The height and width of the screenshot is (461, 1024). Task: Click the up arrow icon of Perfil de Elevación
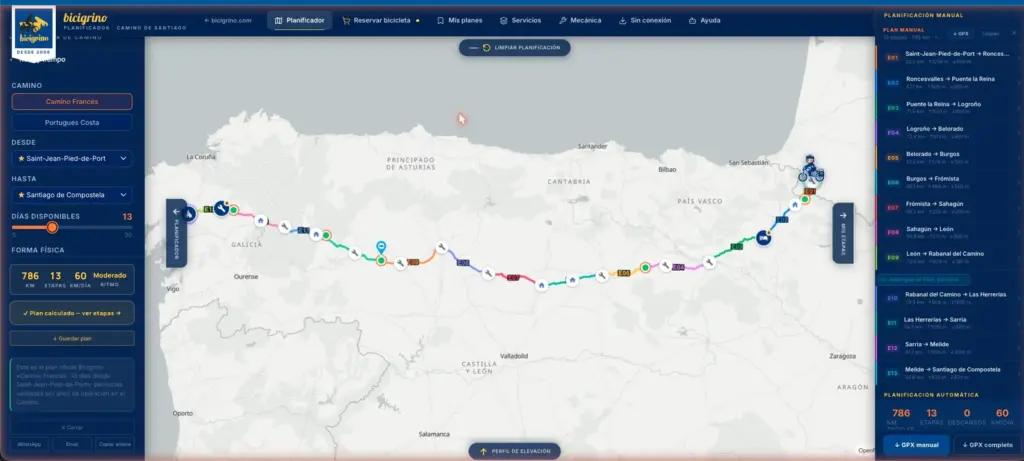coord(484,451)
